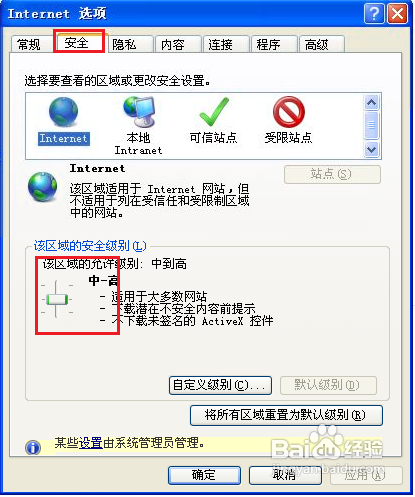
Task: Click the large globe icon beside the Internet description
Action: 42,187
